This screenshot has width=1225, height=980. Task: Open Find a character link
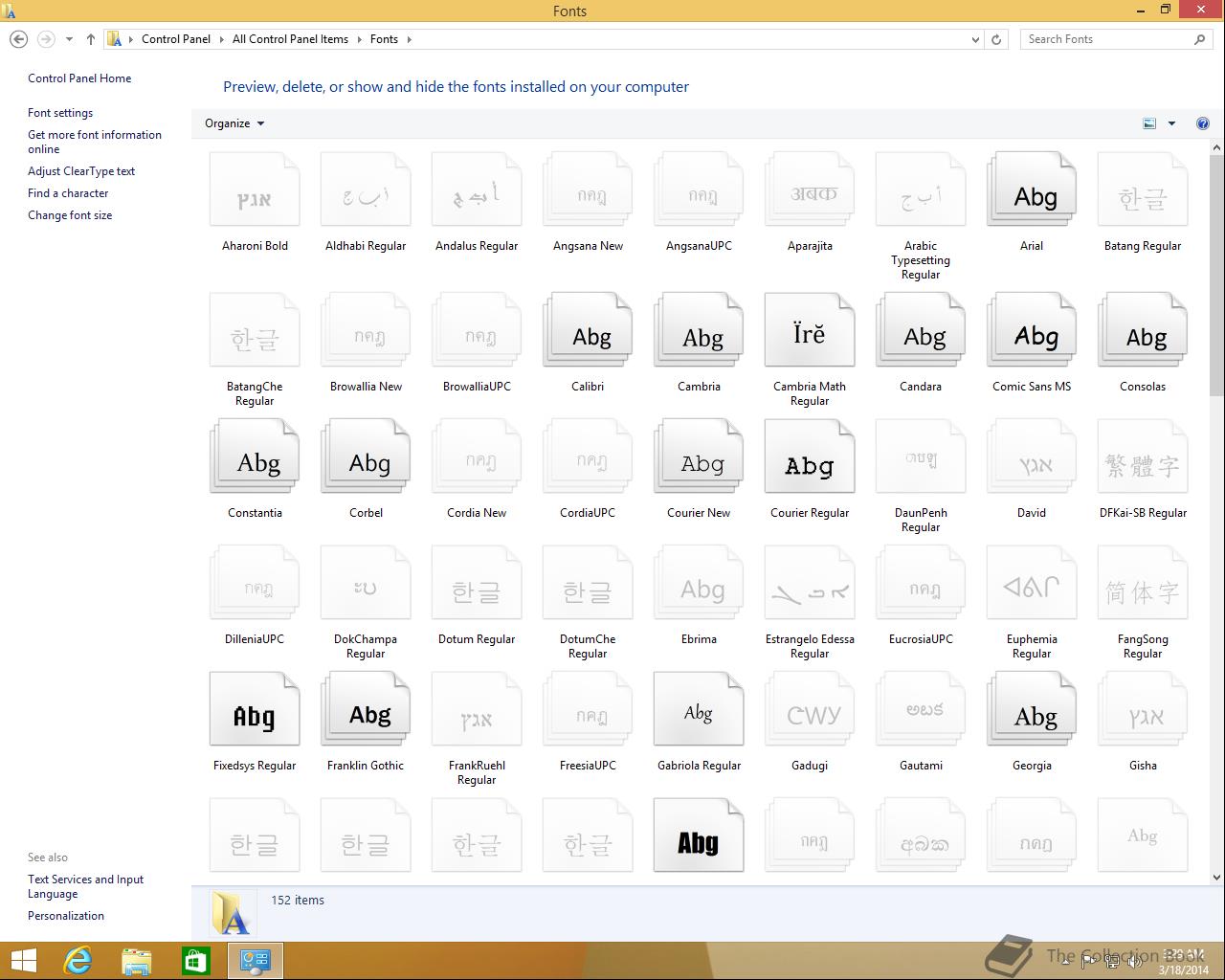pos(68,193)
